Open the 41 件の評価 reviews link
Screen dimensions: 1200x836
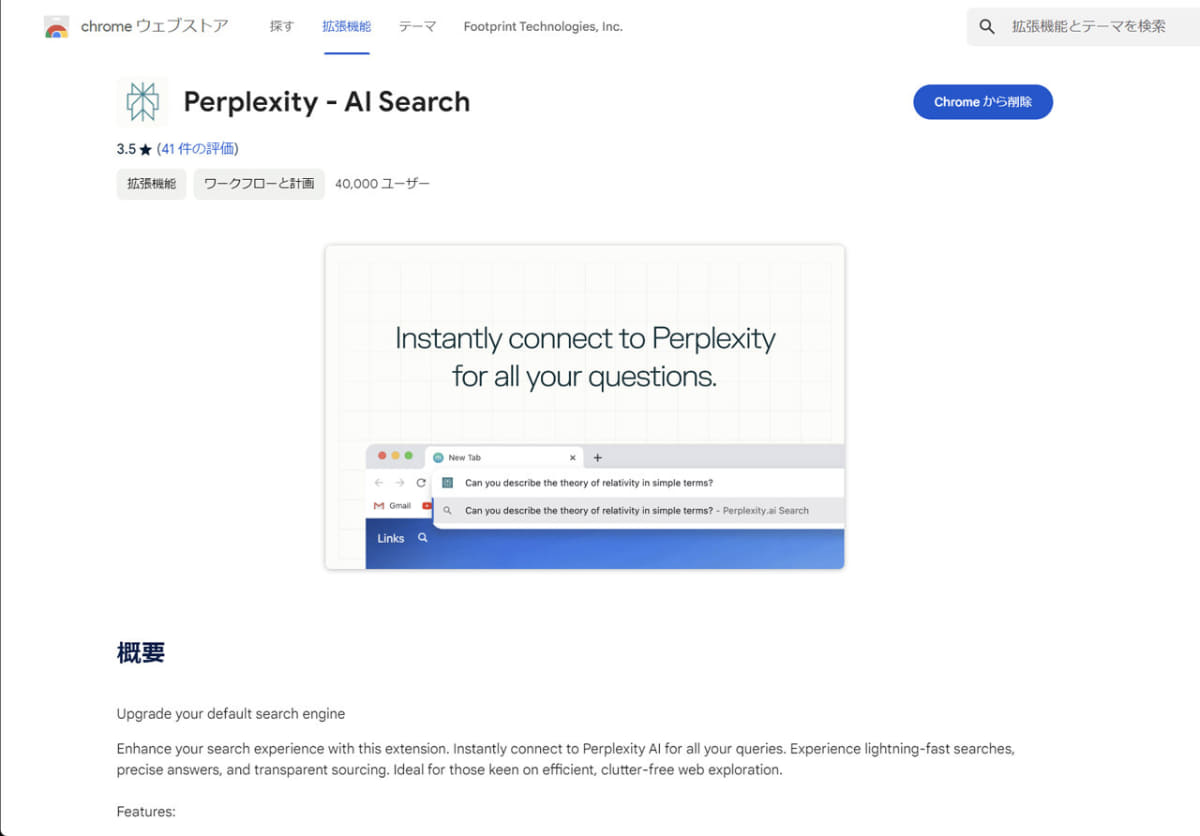pyautogui.click(x=197, y=148)
